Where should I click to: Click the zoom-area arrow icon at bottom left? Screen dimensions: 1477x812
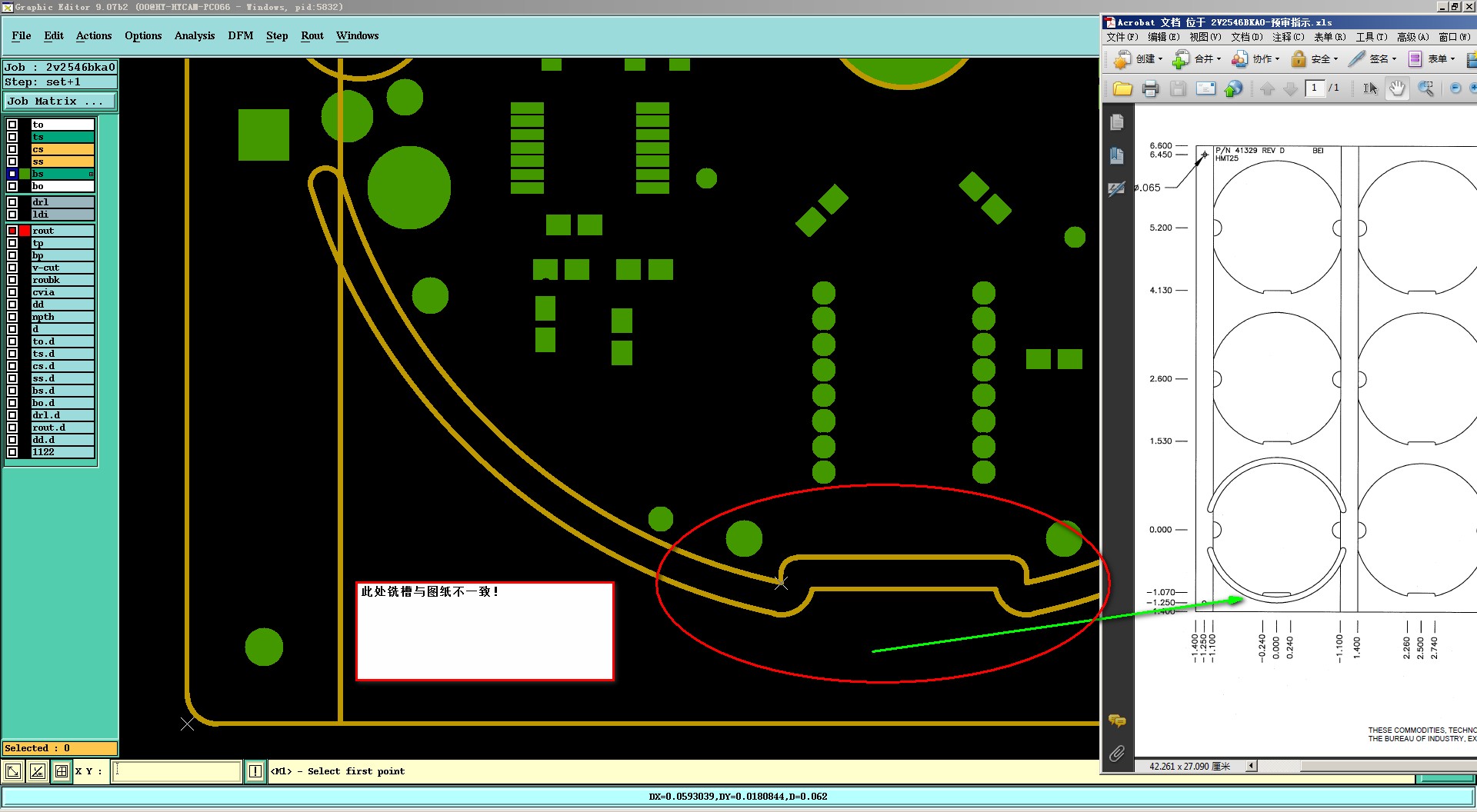click(13, 771)
